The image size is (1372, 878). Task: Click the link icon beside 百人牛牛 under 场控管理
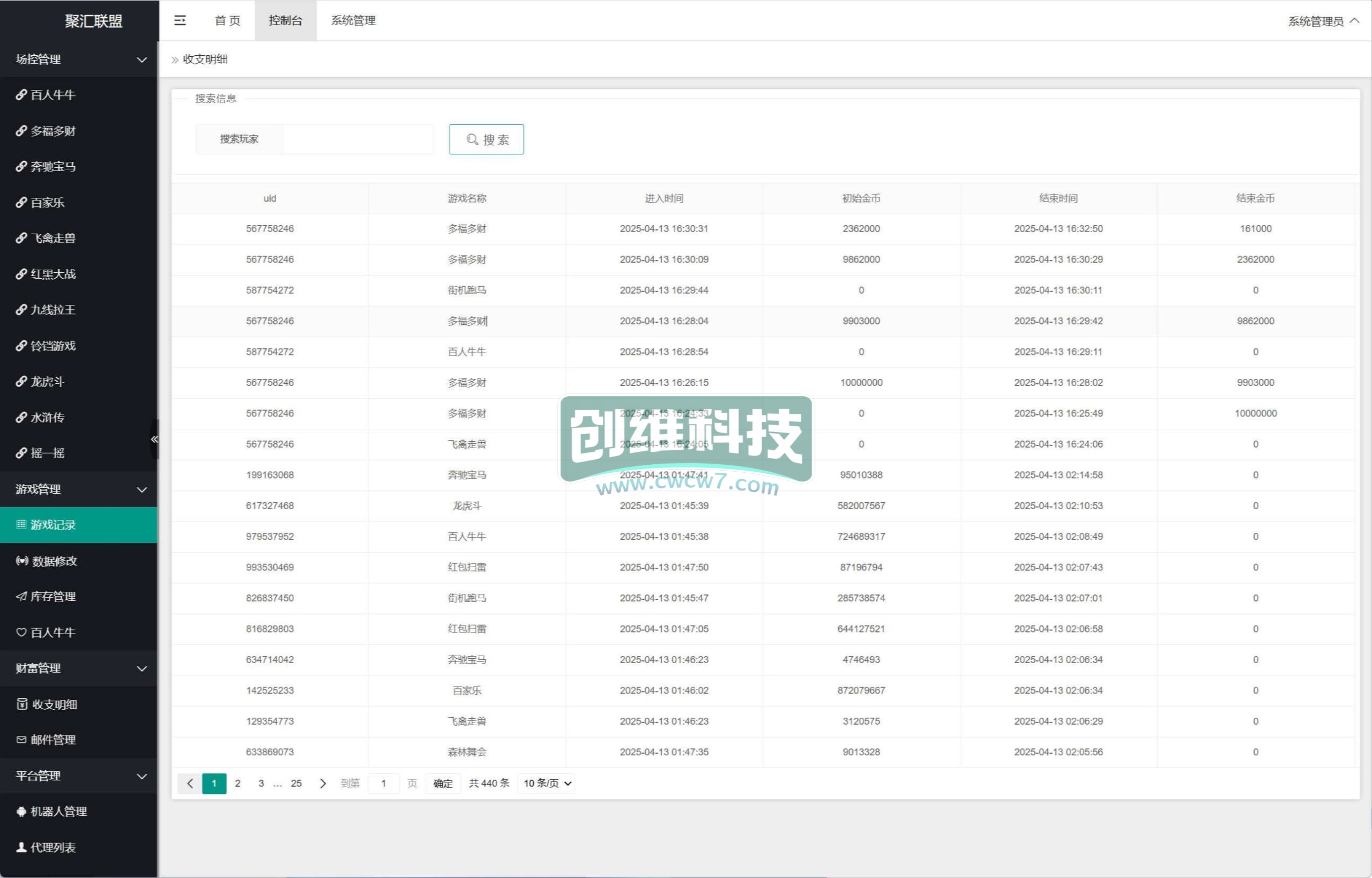coord(21,95)
